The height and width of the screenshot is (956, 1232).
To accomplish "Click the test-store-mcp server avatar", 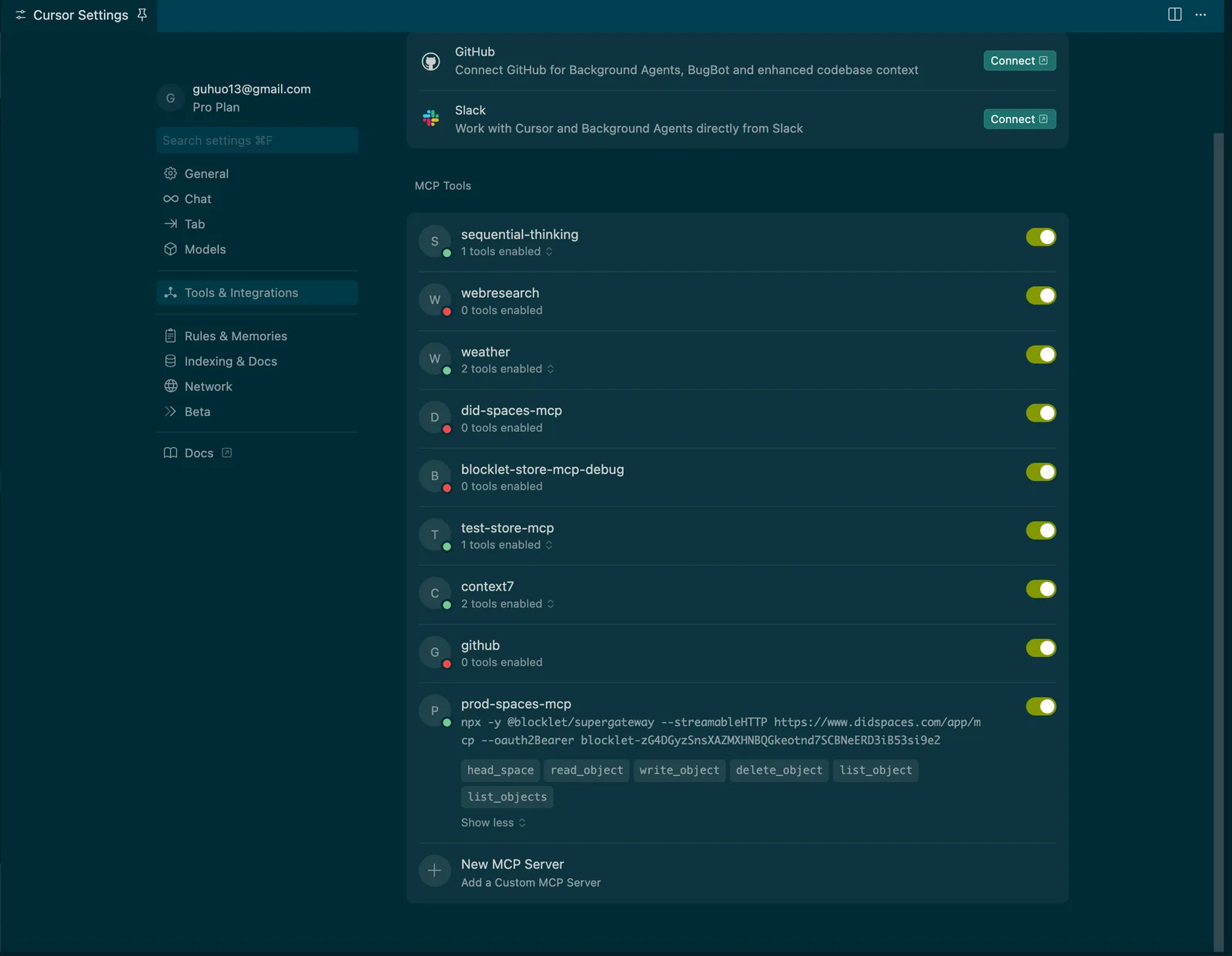I will click(435, 535).
